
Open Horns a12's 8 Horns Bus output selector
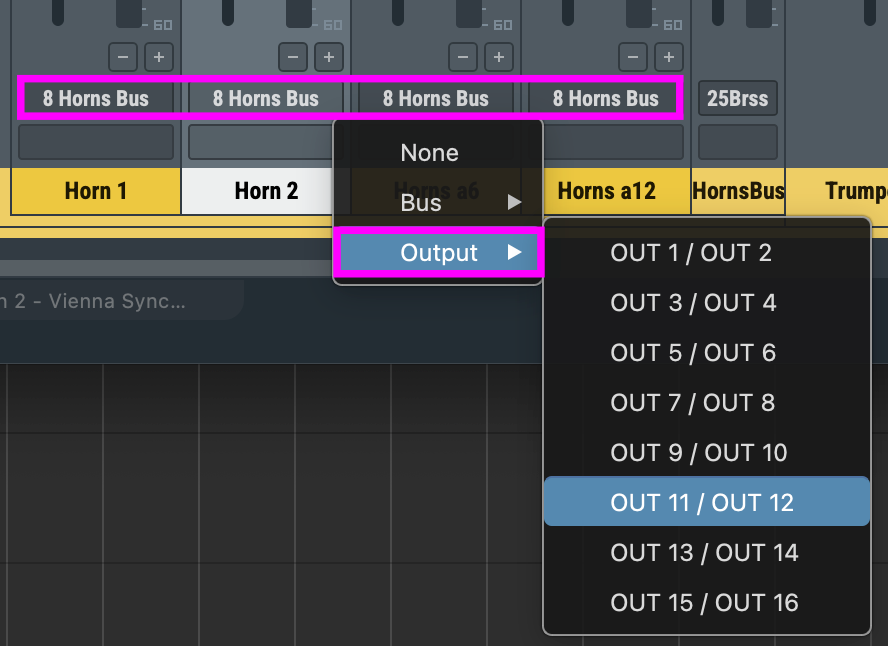coord(606,98)
